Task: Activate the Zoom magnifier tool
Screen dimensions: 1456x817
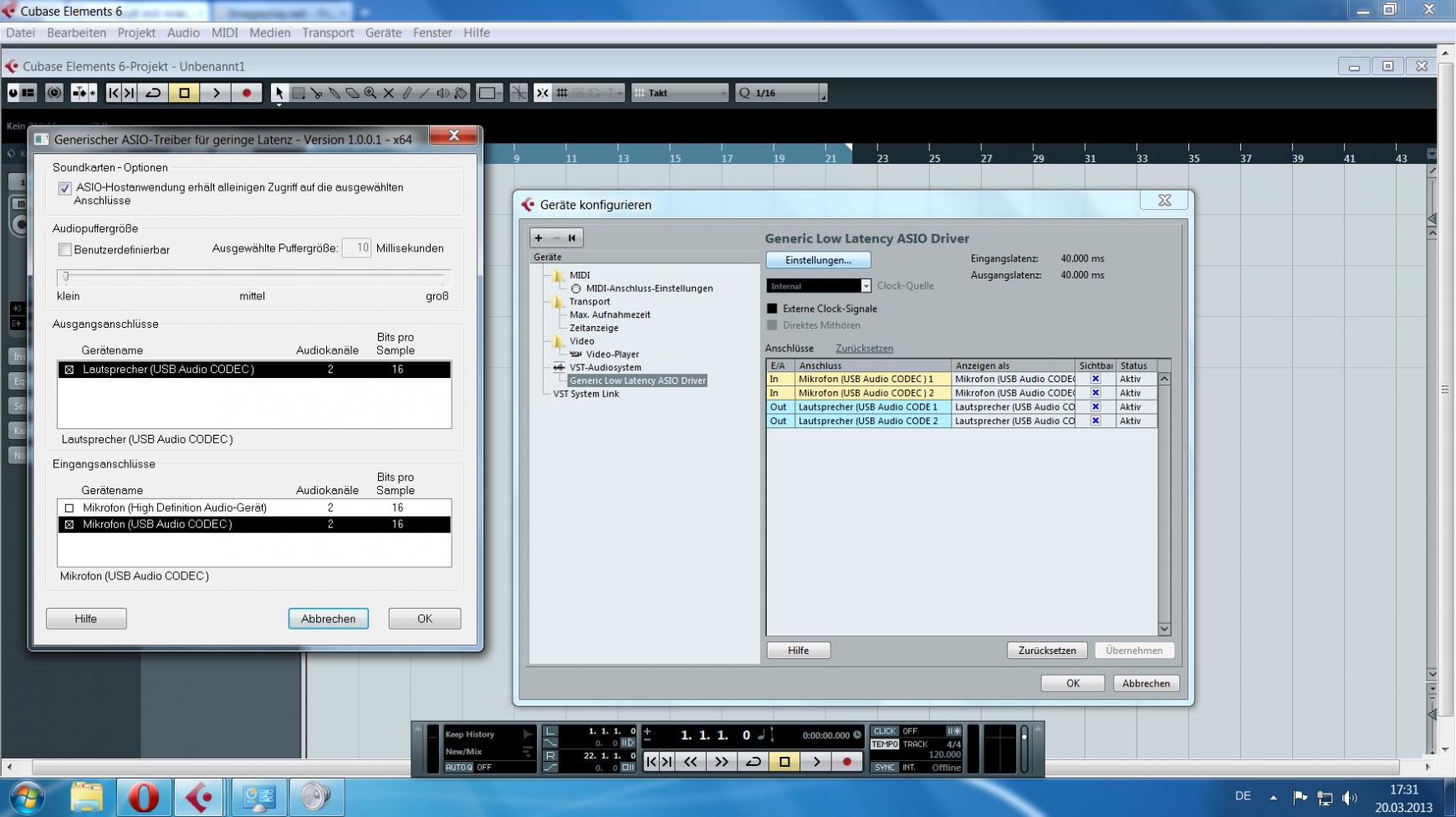Action: (x=370, y=93)
